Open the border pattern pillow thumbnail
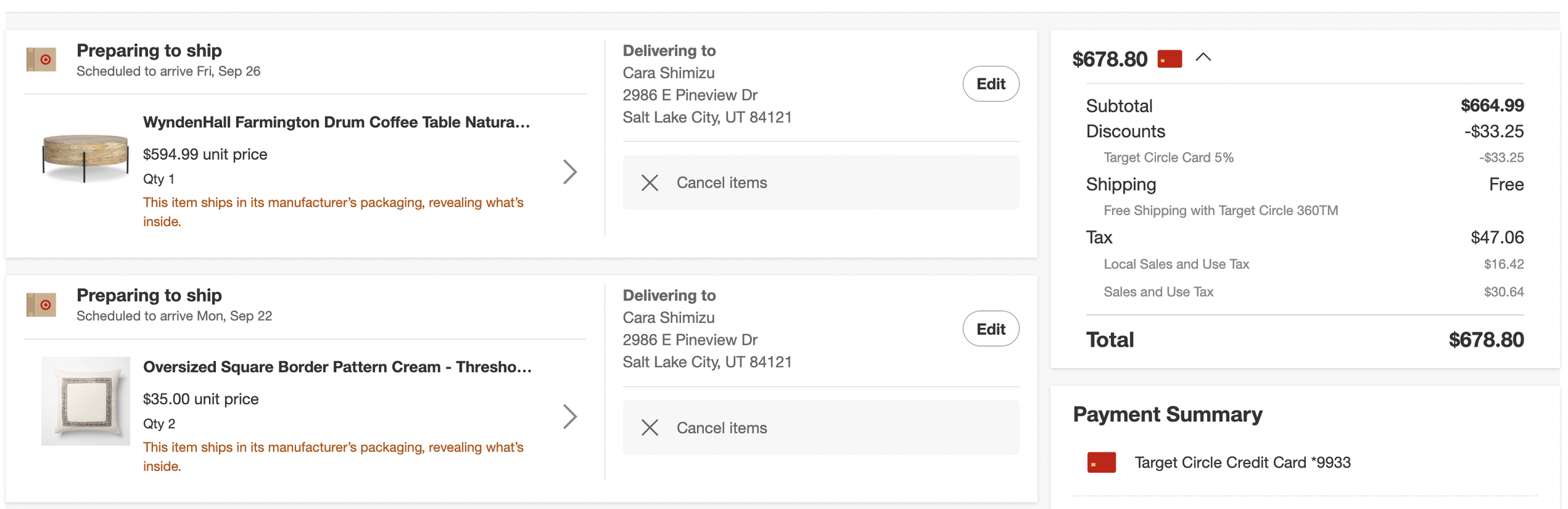 85,401
